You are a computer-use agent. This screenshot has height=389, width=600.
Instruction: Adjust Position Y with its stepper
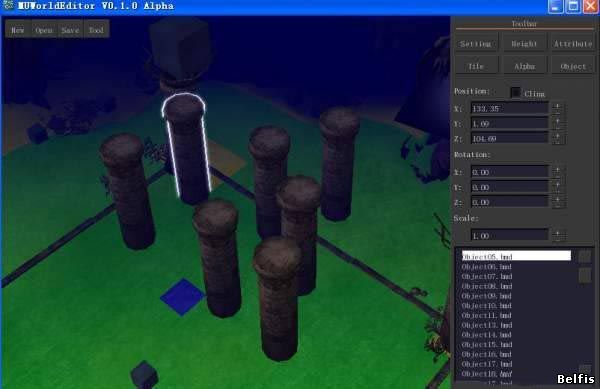(558, 123)
